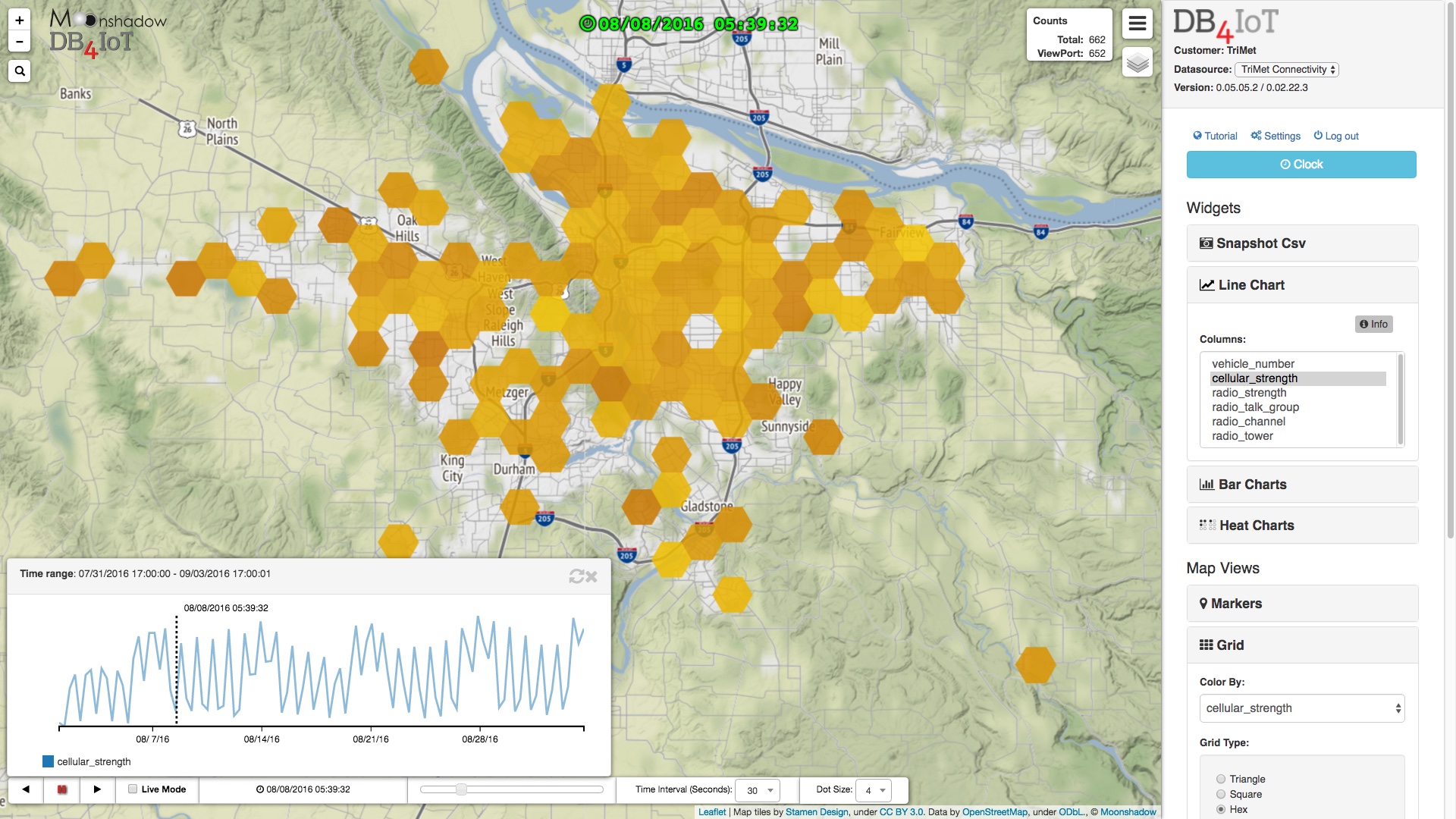The image size is (1456, 819).
Task: Open the Color By dropdown
Action: point(1301,708)
